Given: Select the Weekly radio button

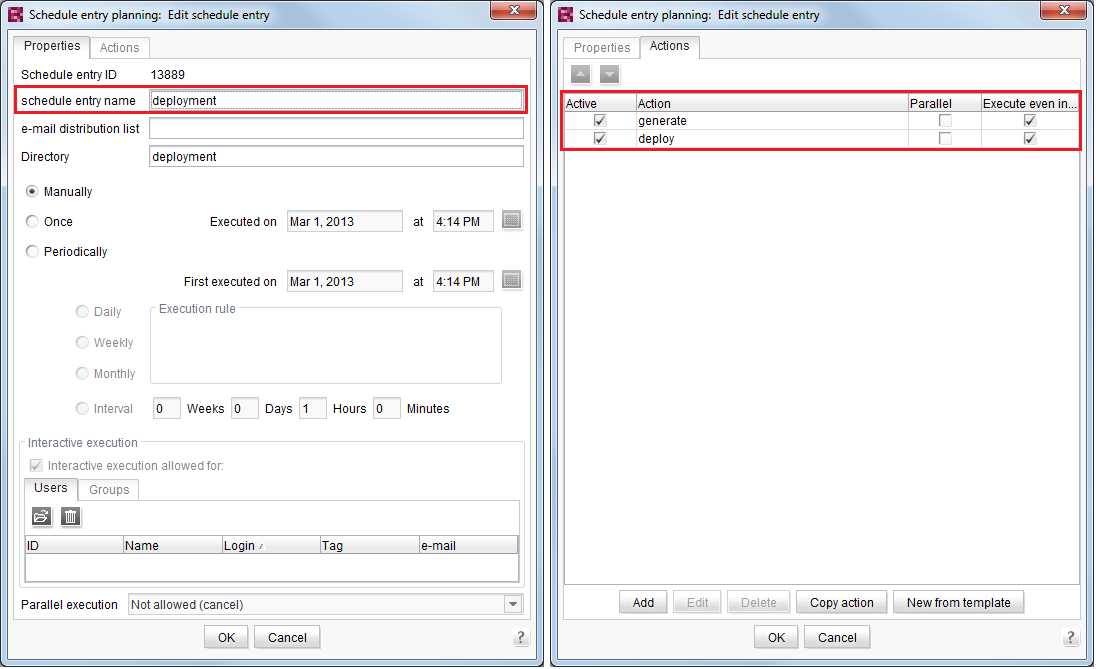Looking at the screenshot, I should point(82,342).
